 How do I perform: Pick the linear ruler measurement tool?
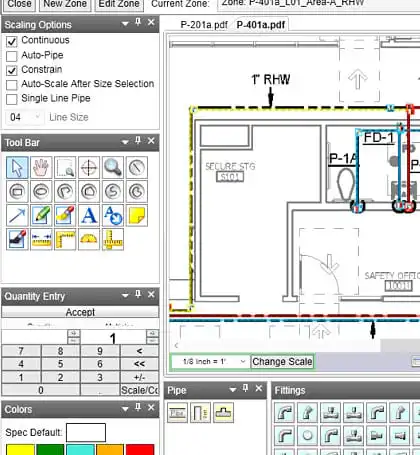[x=41, y=239]
